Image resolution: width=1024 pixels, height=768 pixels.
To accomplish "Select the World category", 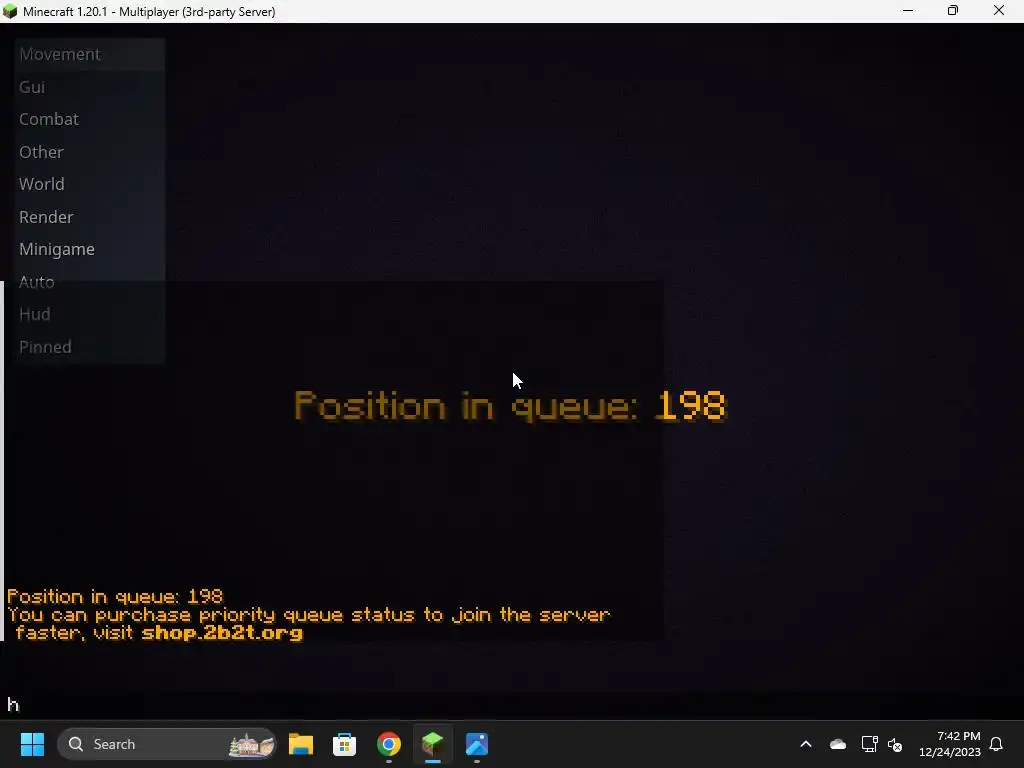I will pos(89,184).
